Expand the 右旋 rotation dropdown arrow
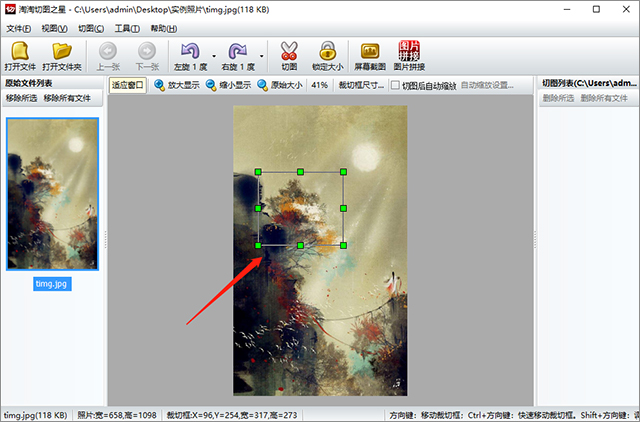The width and height of the screenshot is (640, 422). pyautogui.click(x=262, y=54)
